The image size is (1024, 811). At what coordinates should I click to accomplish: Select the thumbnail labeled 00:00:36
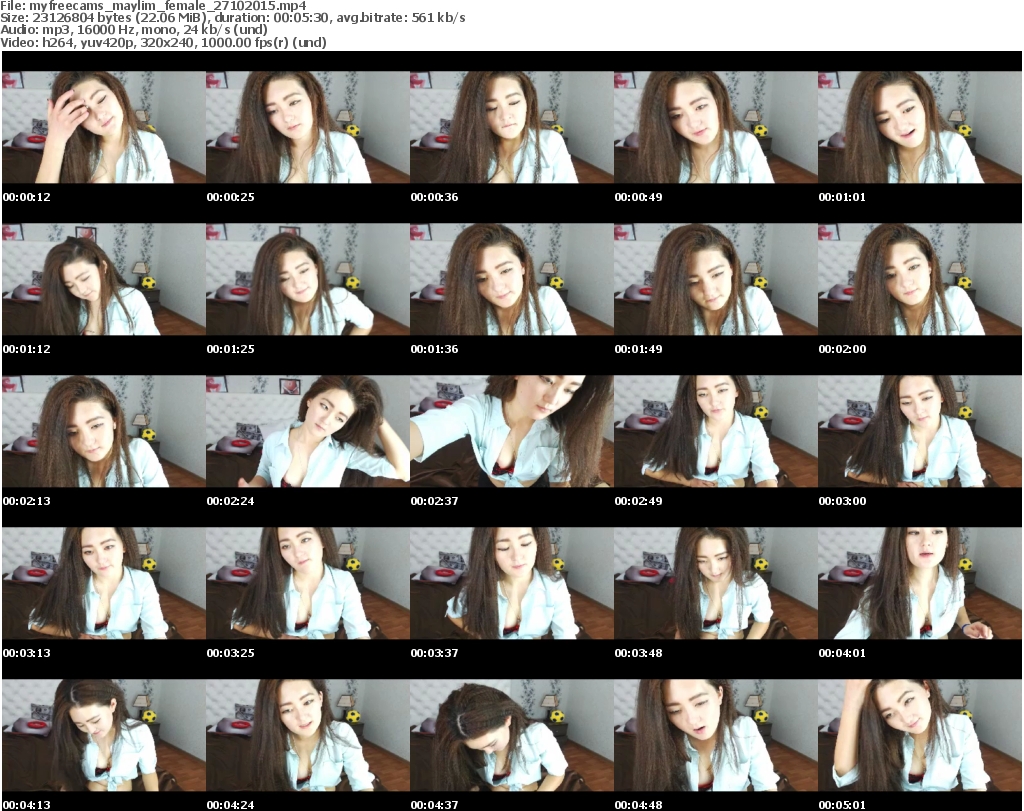[x=511, y=127]
